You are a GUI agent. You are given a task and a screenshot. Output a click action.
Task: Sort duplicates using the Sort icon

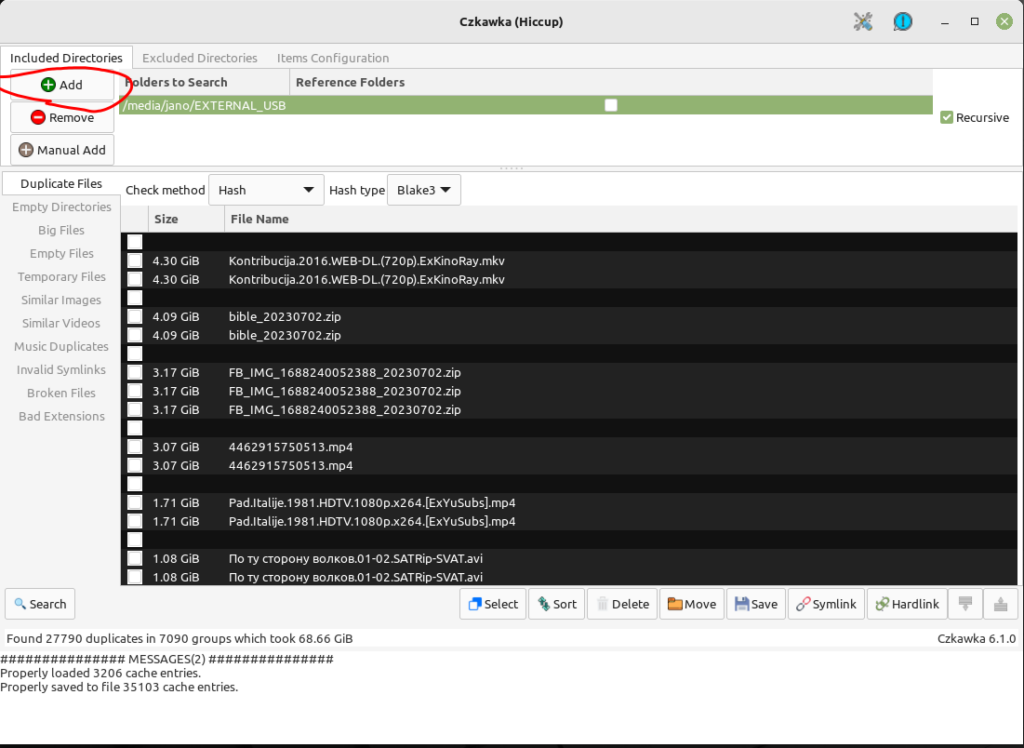click(556, 603)
